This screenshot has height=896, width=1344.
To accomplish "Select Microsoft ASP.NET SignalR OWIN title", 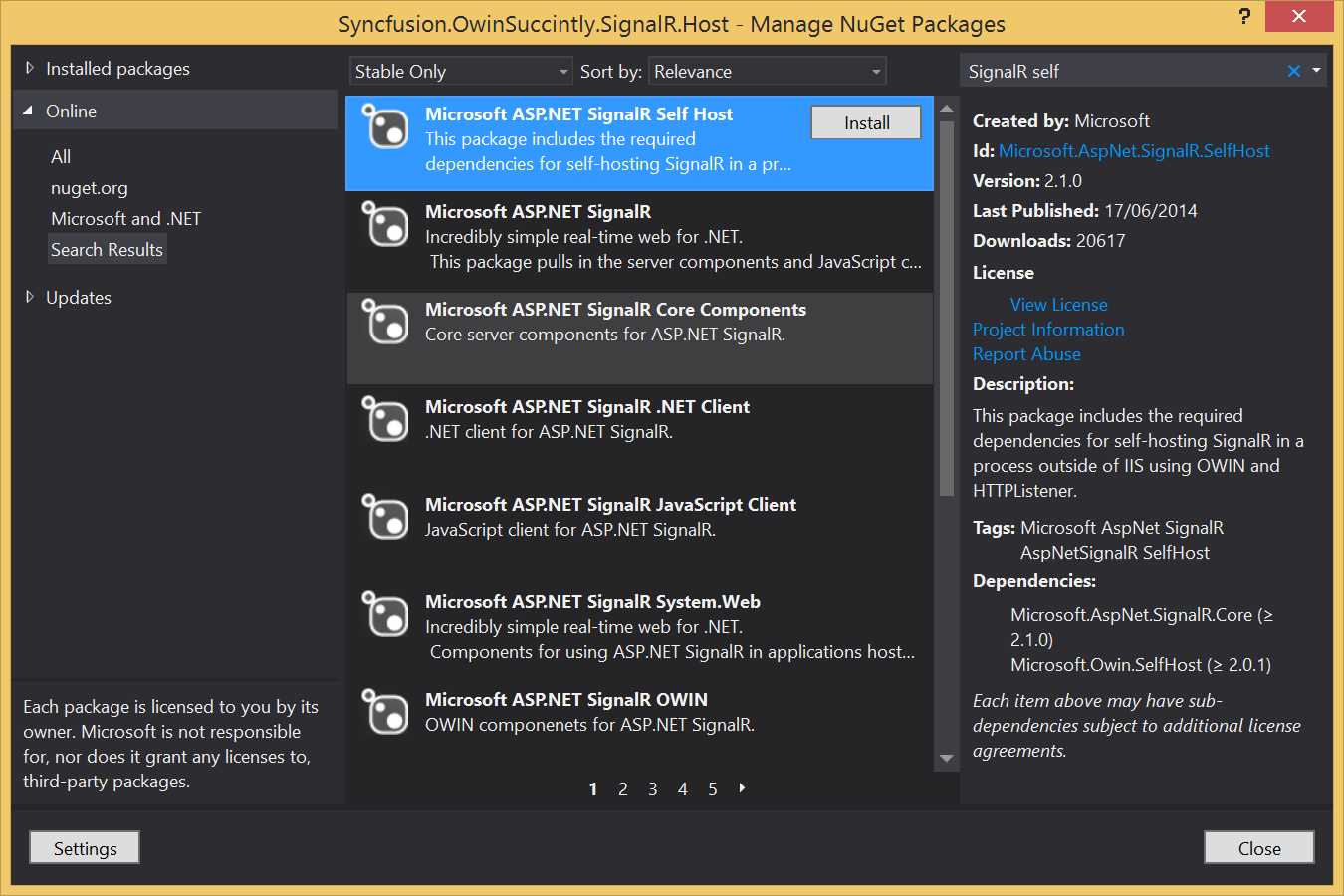I will 566,699.
